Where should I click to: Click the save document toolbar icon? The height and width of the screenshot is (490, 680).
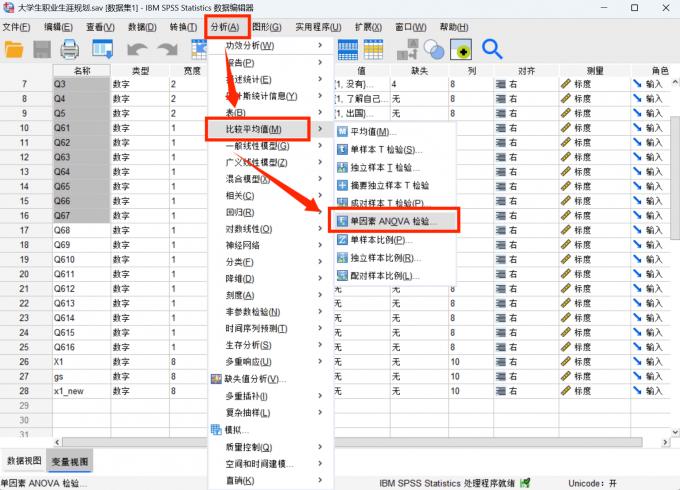(42, 49)
